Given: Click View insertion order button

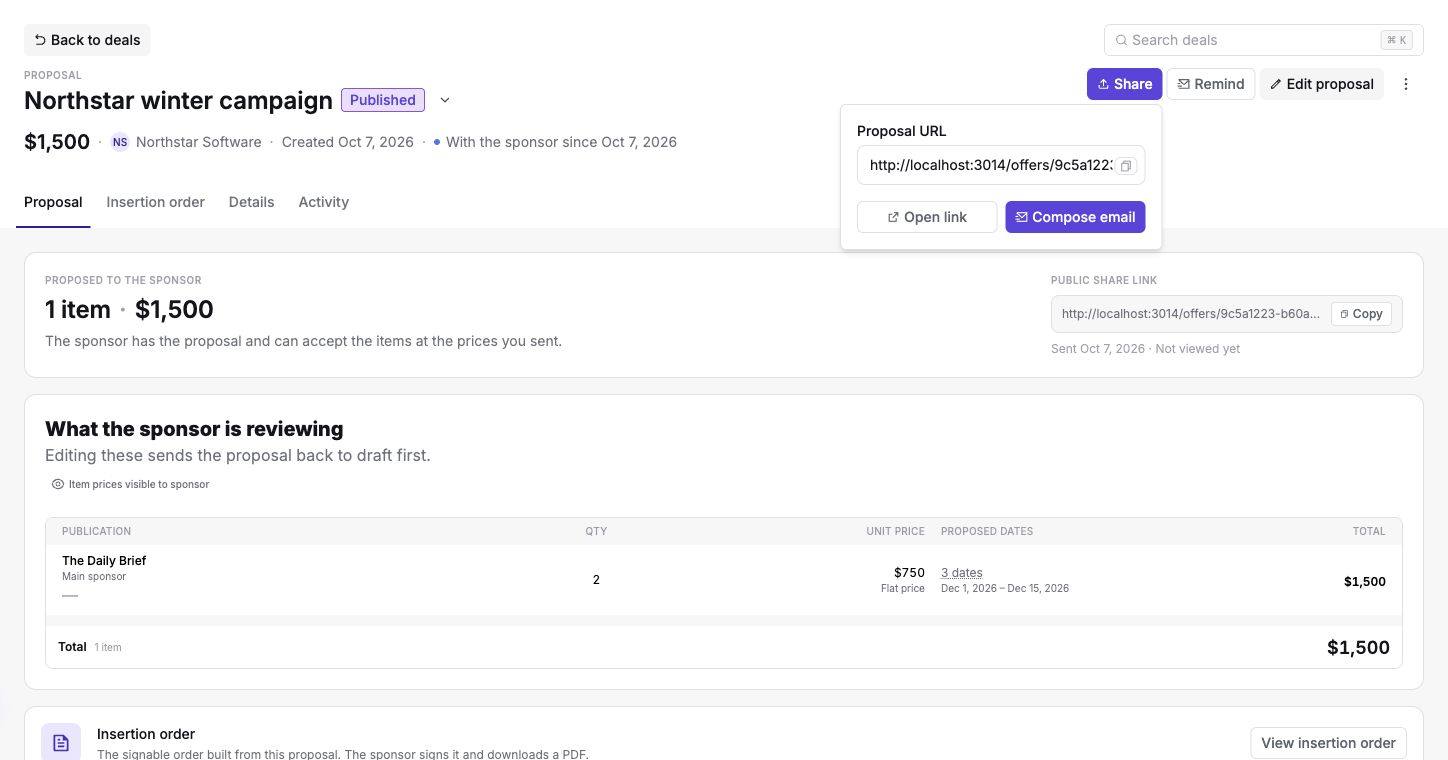Looking at the screenshot, I should pyautogui.click(x=1328, y=743).
